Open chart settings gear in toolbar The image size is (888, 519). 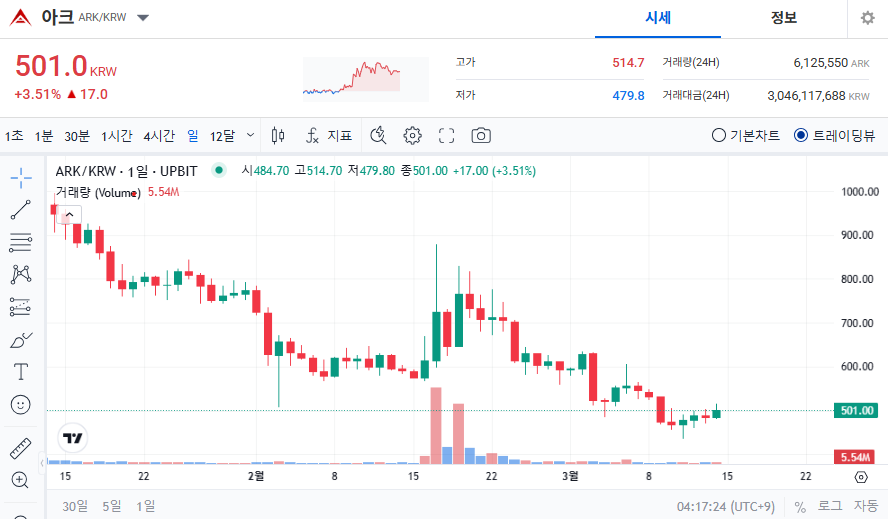(x=412, y=136)
